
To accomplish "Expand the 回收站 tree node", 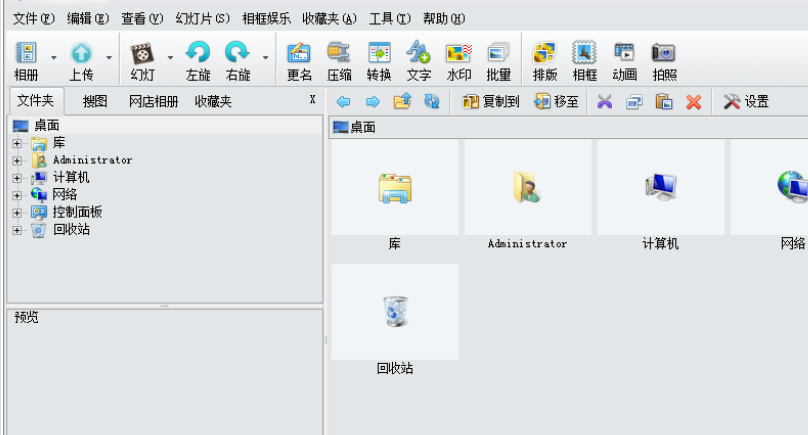I will 17,230.
